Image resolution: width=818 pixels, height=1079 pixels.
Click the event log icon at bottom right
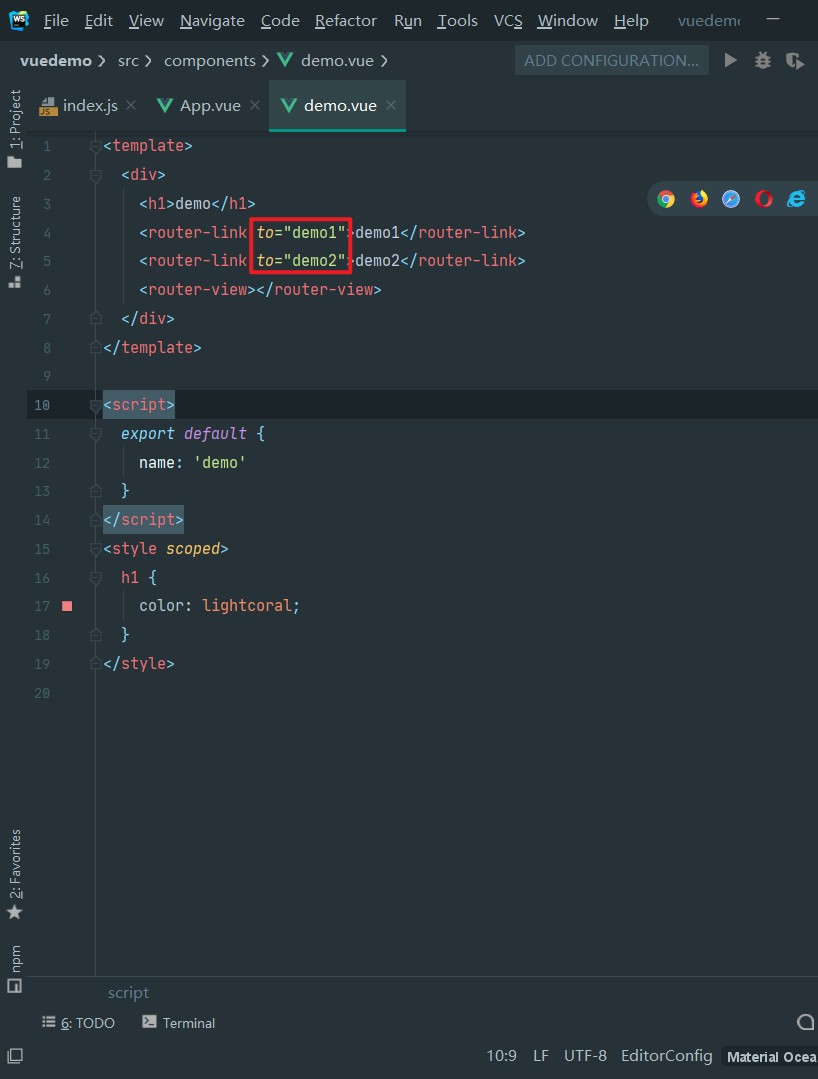806,1023
